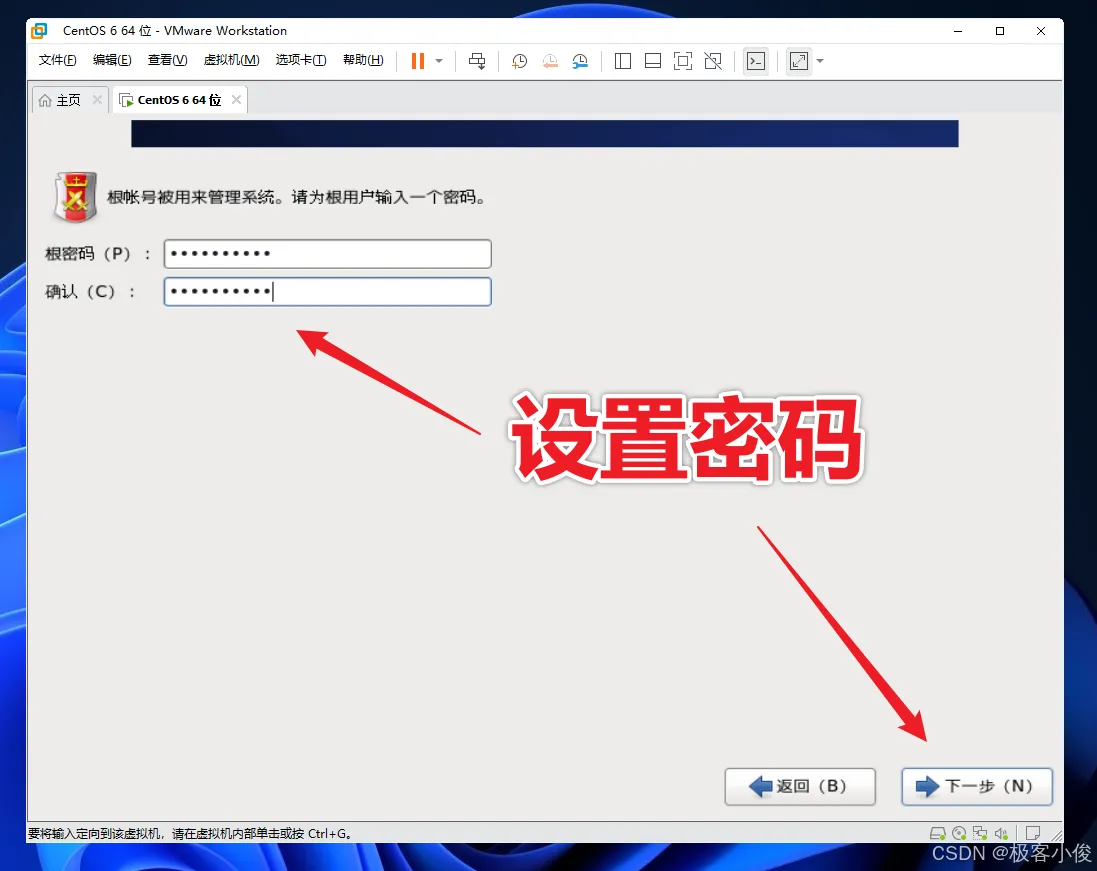
Task: Close the 主页 tab
Action: click(x=97, y=99)
